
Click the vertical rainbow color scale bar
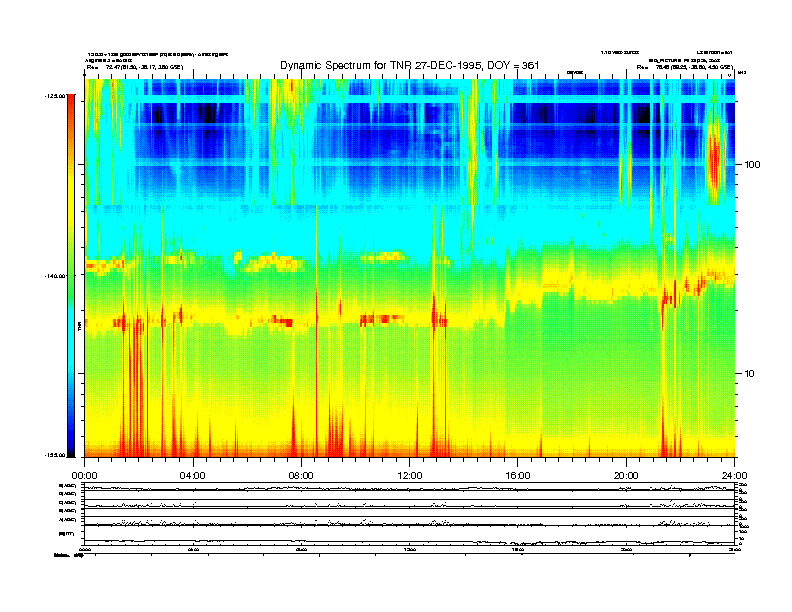click(71, 275)
